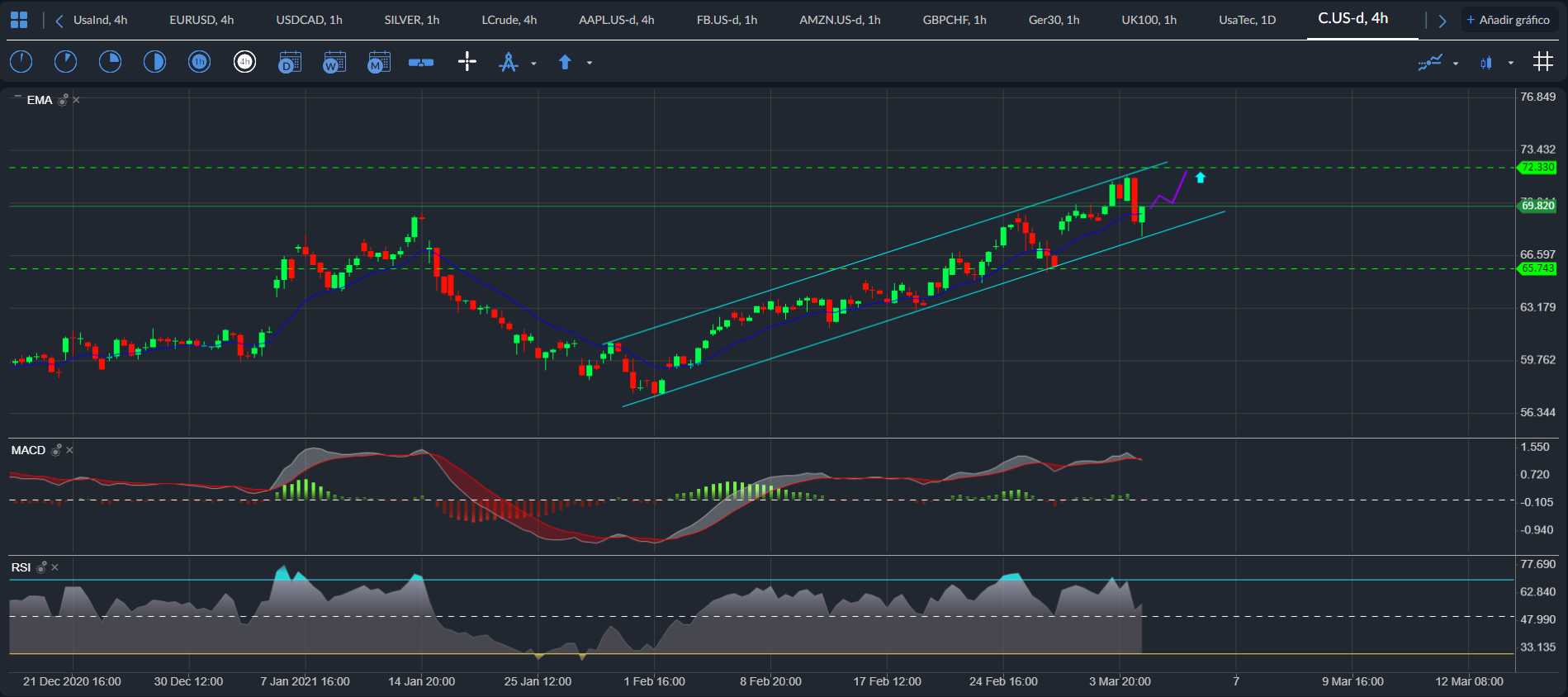Open EMA indicator settings gear
The image size is (1568, 697).
(63, 100)
